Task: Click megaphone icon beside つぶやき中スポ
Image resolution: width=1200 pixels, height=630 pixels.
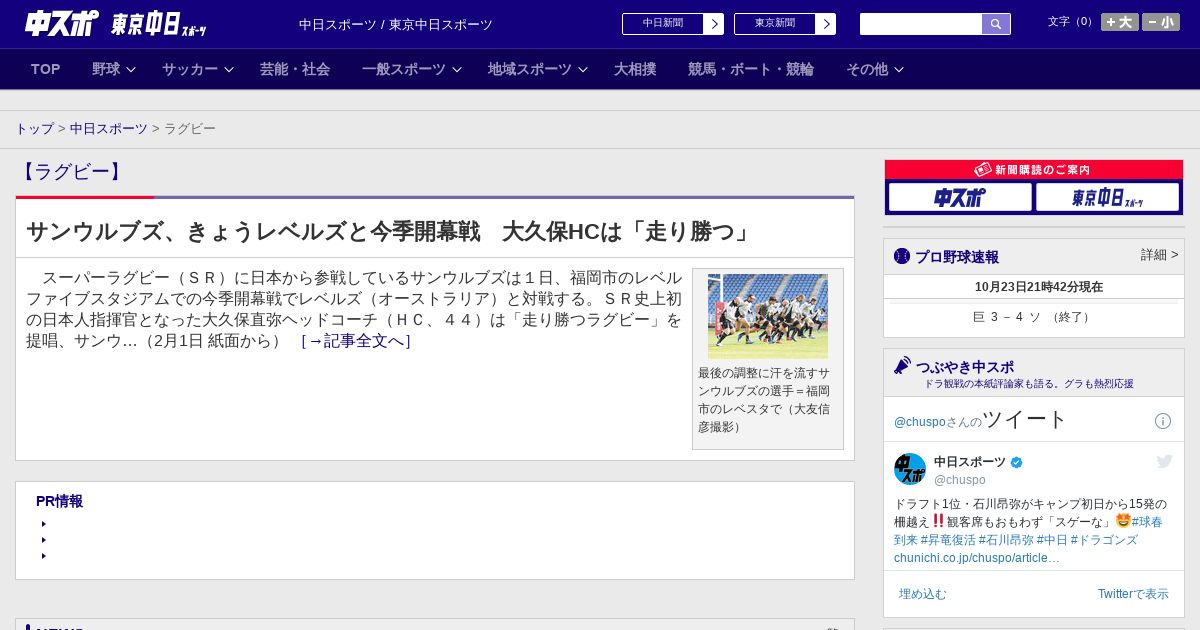Action: tap(903, 365)
